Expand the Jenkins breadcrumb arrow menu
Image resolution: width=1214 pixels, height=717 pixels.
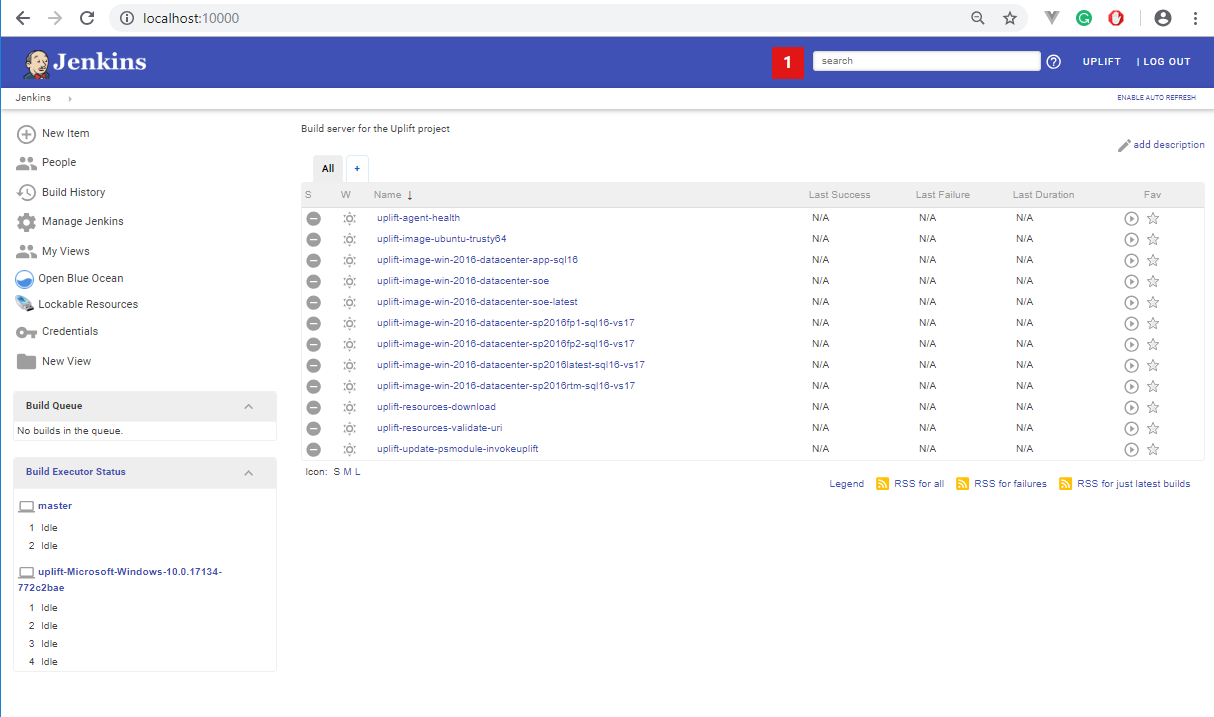coord(70,98)
